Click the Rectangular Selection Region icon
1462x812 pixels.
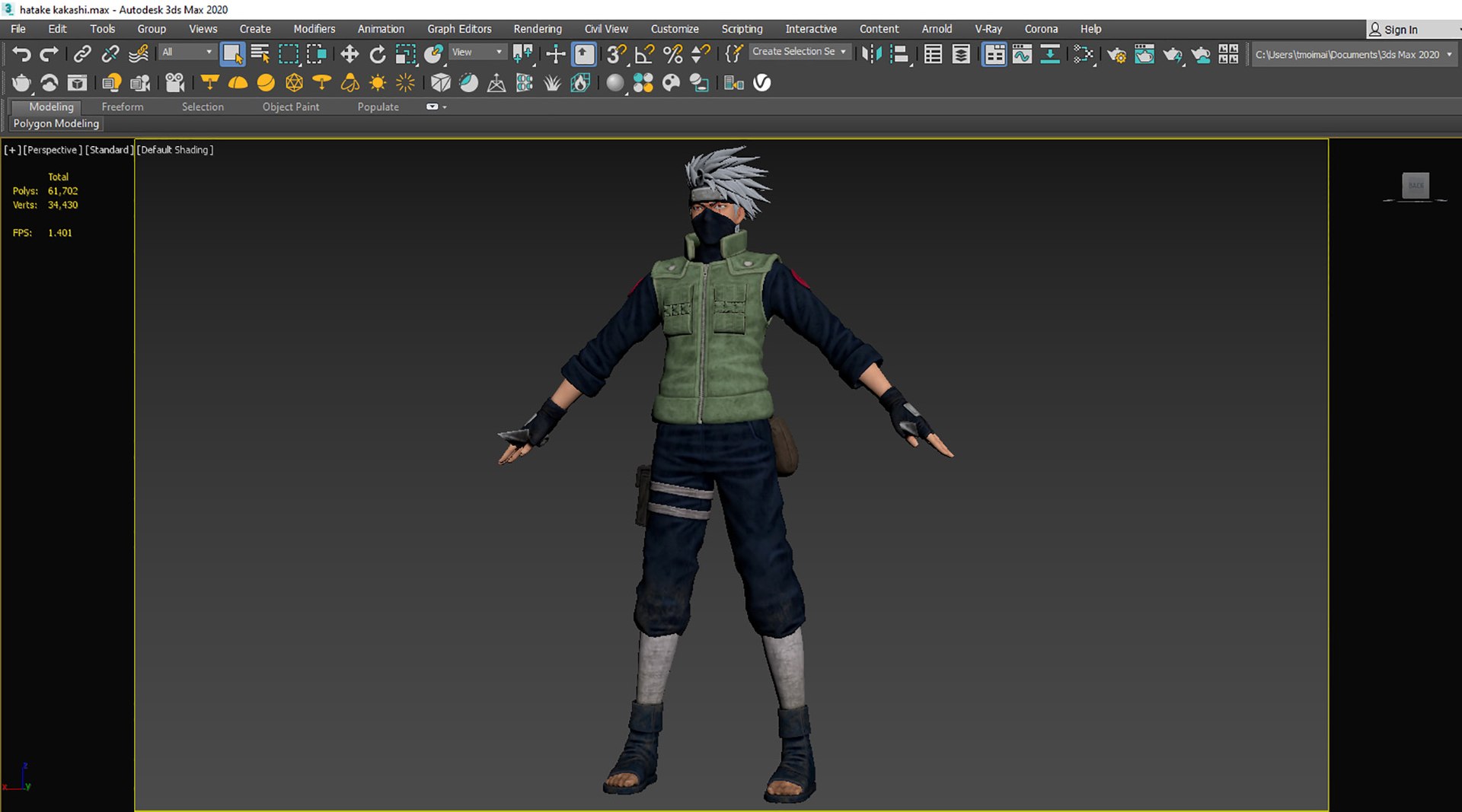coord(289,54)
